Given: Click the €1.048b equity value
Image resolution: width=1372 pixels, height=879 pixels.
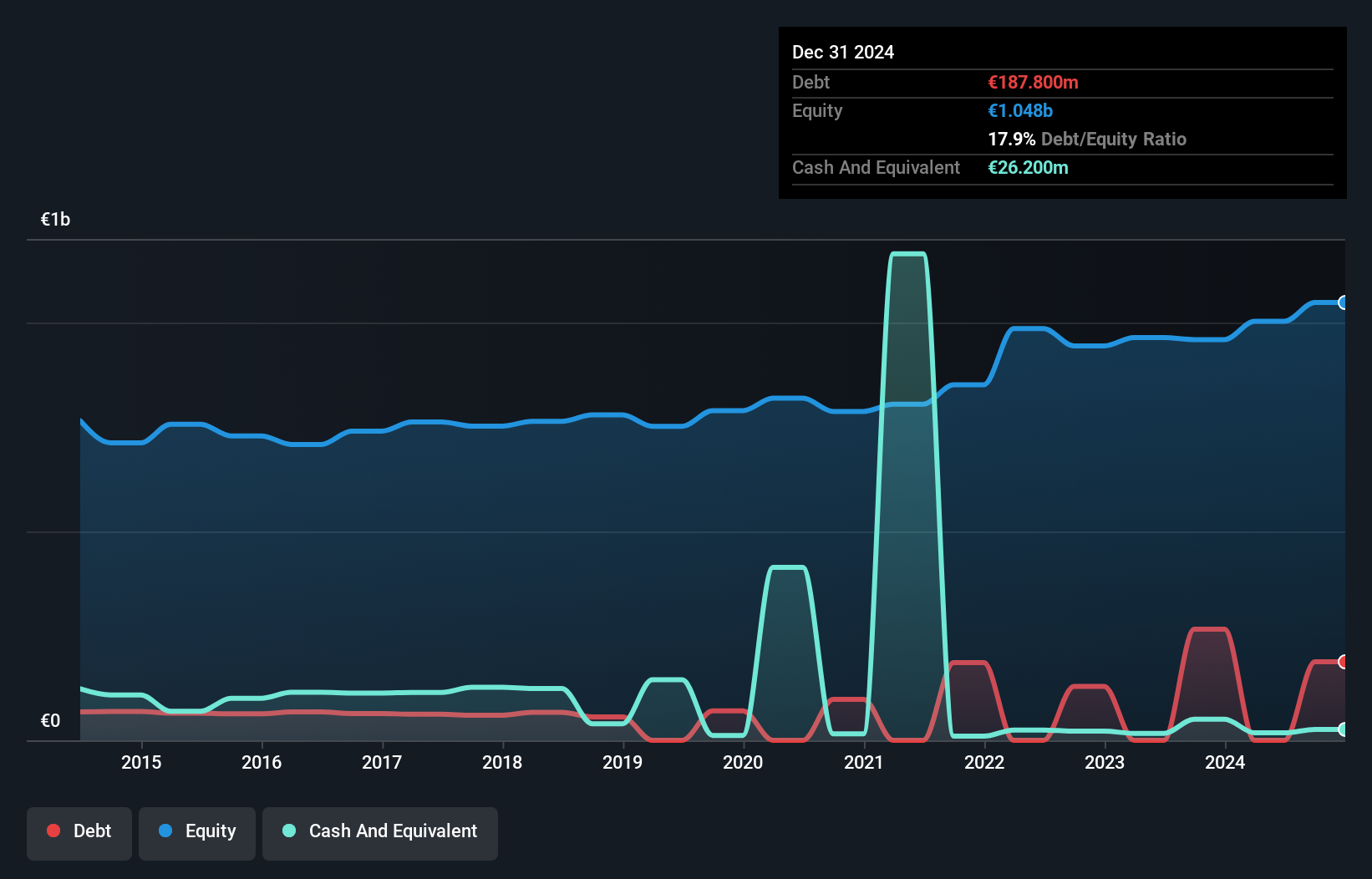Looking at the screenshot, I should (1020, 110).
